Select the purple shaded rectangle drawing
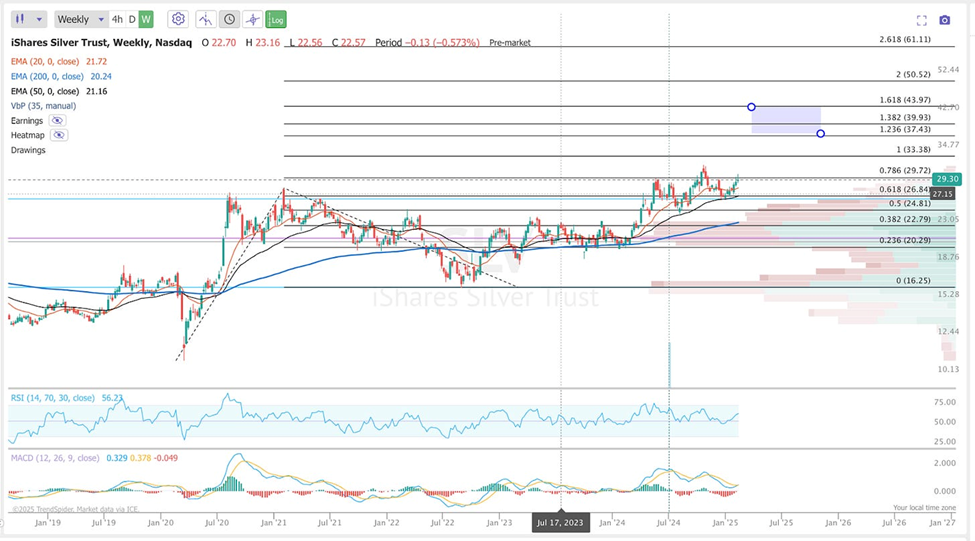975x541 pixels. pos(786,120)
